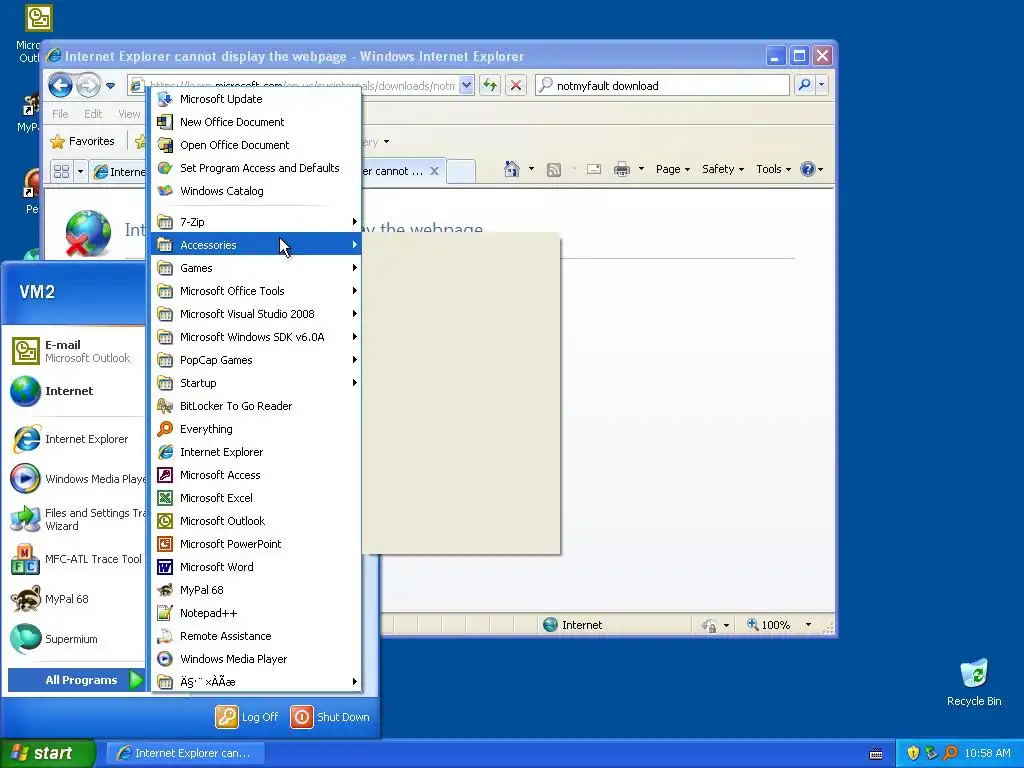Launch Microsoft Excel

click(x=256, y=498)
